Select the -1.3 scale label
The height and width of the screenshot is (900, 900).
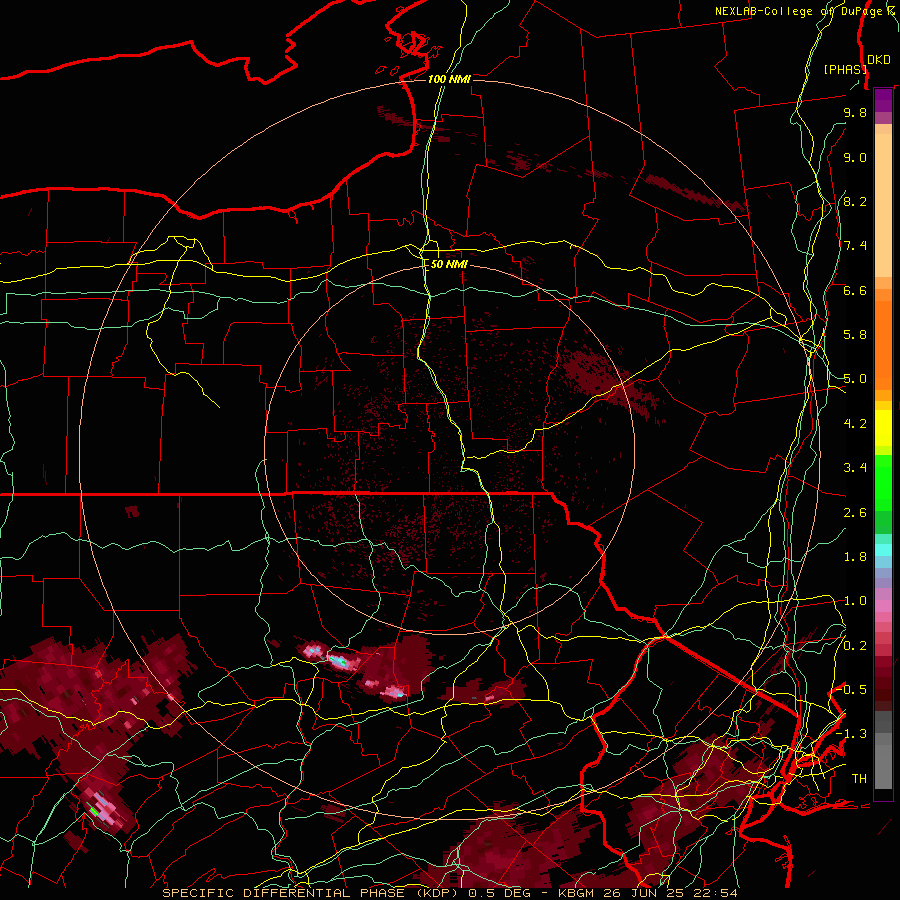(852, 734)
